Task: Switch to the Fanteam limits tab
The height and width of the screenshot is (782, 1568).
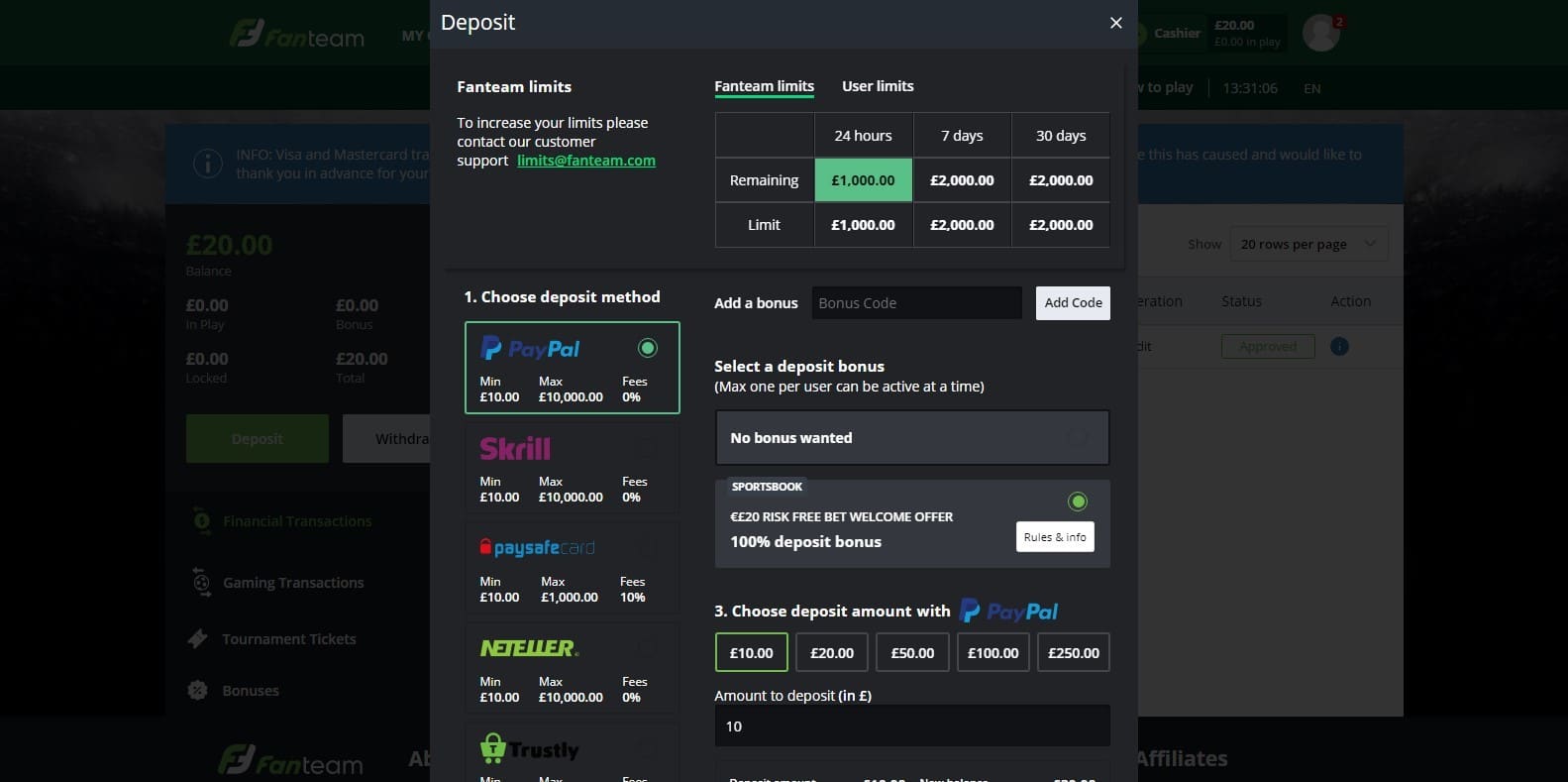Action: 764,86
